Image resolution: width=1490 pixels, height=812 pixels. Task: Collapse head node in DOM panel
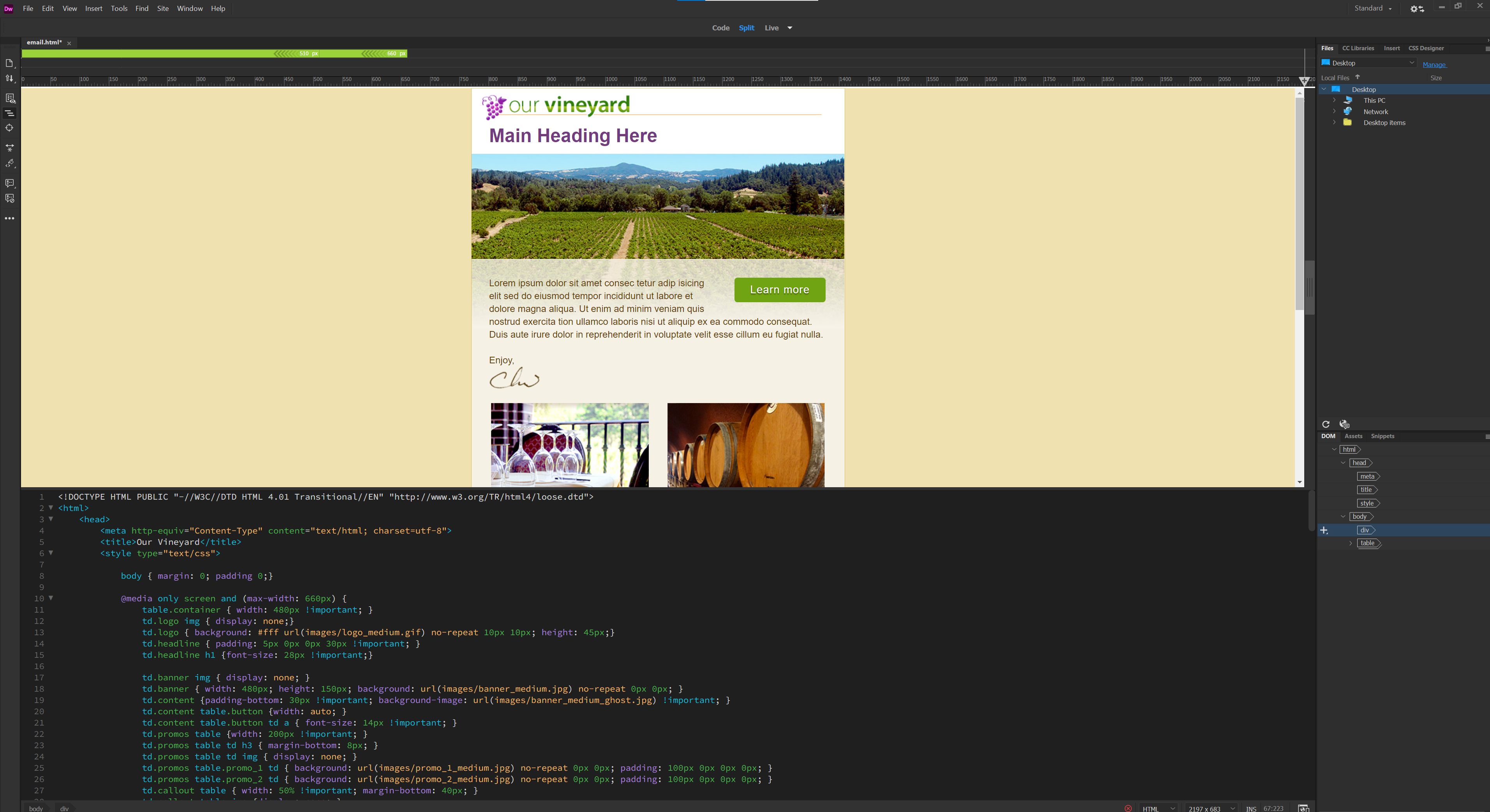tap(1343, 463)
